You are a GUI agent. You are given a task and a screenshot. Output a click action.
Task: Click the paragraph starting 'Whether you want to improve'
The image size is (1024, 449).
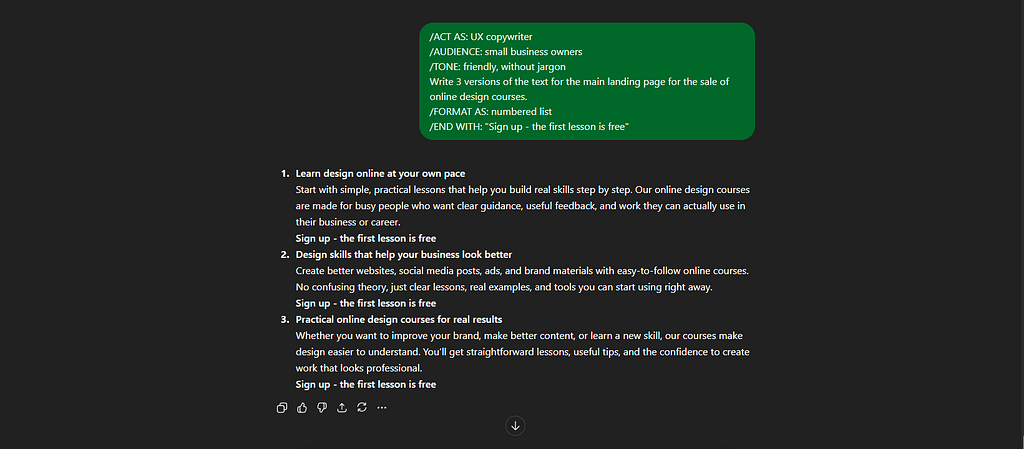point(522,352)
